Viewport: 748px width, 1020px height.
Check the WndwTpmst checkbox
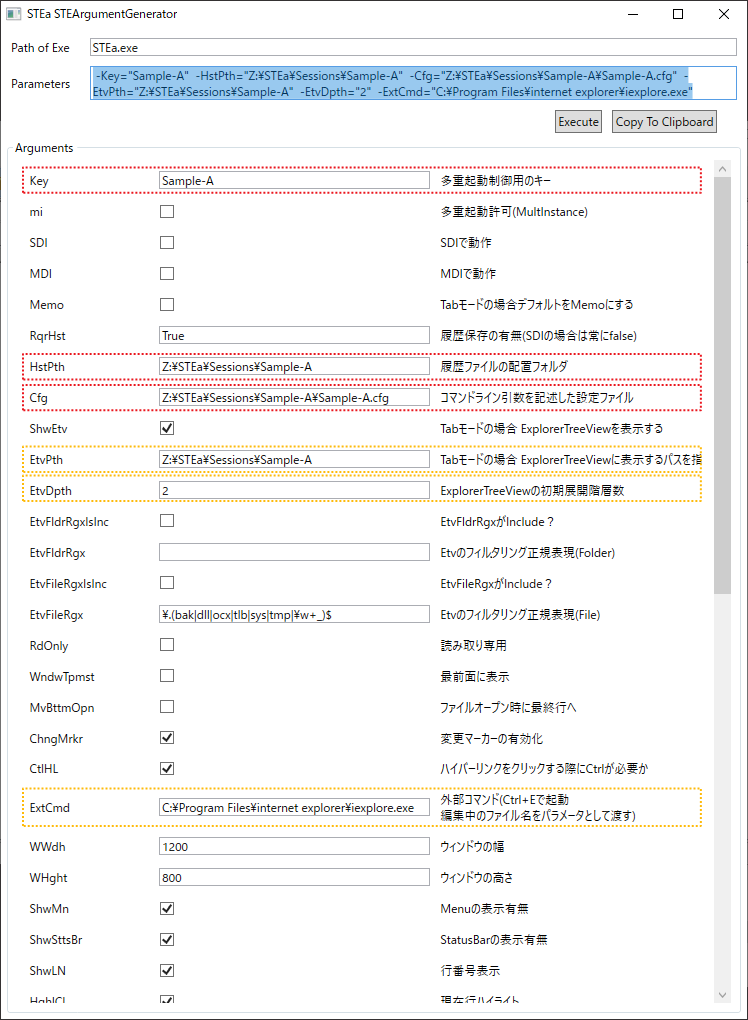167,676
